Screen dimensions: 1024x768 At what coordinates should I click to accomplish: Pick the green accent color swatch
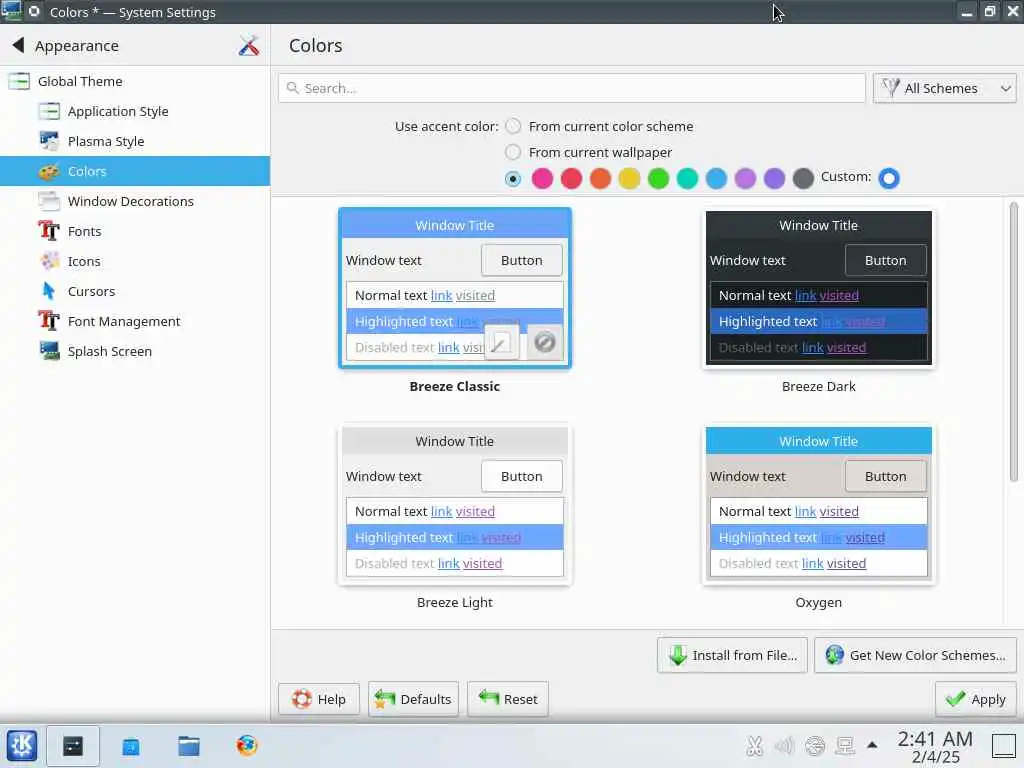pos(658,178)
